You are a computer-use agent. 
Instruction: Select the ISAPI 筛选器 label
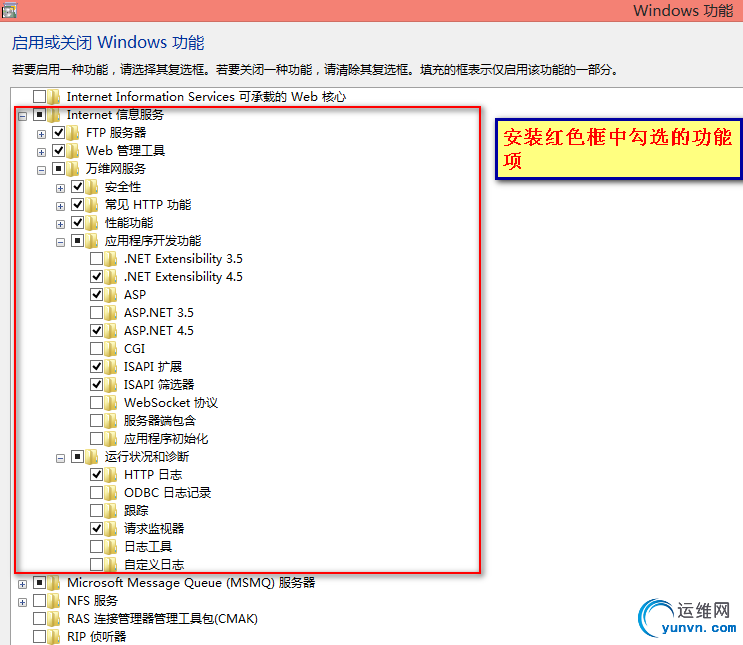(159, 385)
